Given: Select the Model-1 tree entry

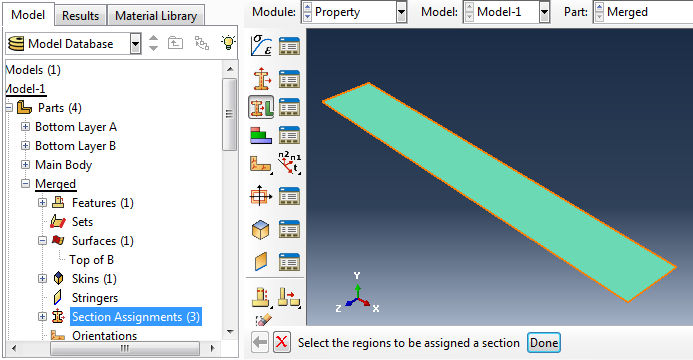Looking at the screenshot, I should click(x=26, y=89).
